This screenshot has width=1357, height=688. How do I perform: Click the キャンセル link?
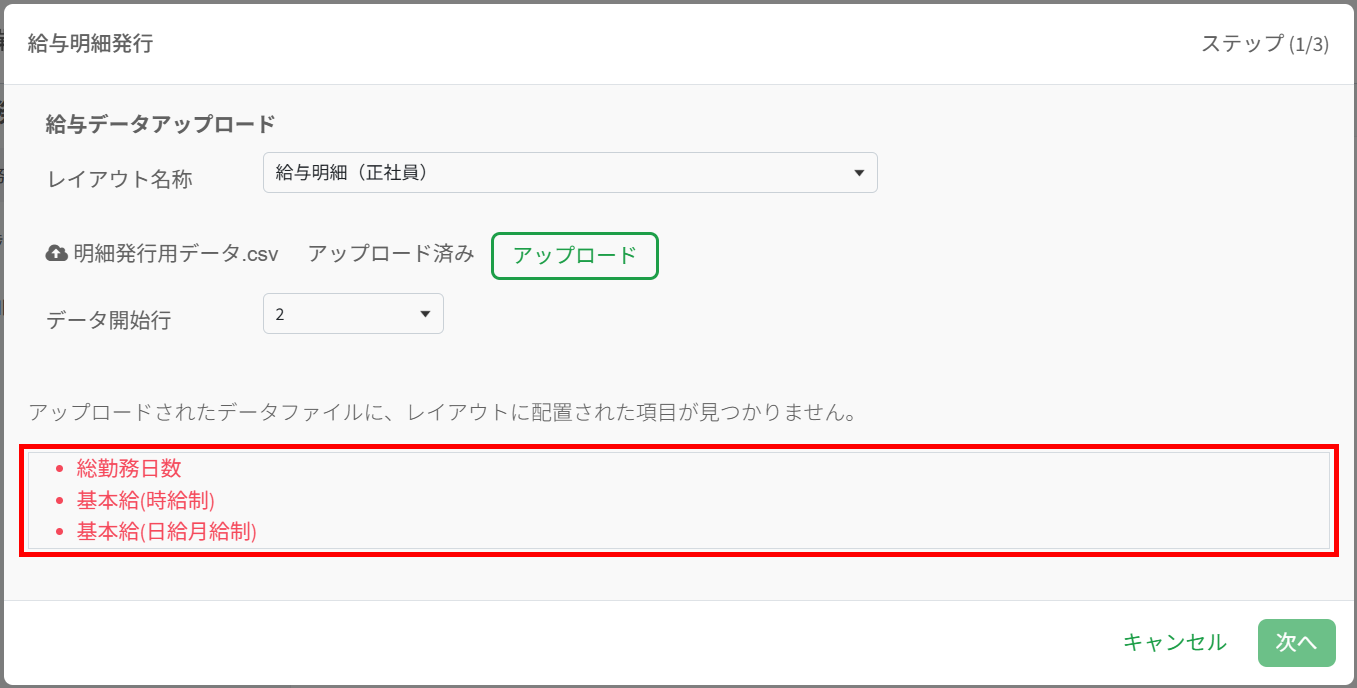click(x=1175, y=642)
